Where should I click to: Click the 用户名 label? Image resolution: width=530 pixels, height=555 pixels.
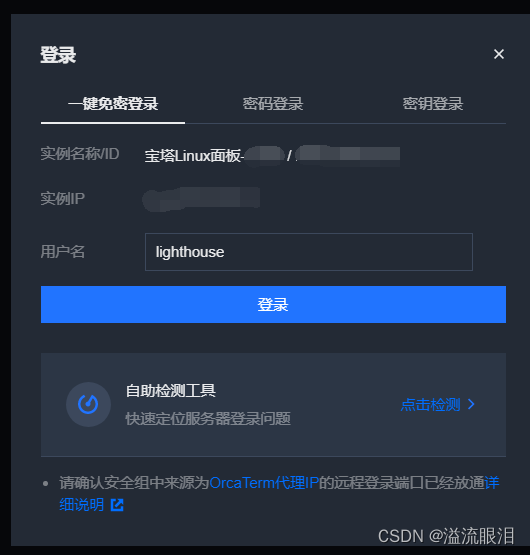[63, 252]
